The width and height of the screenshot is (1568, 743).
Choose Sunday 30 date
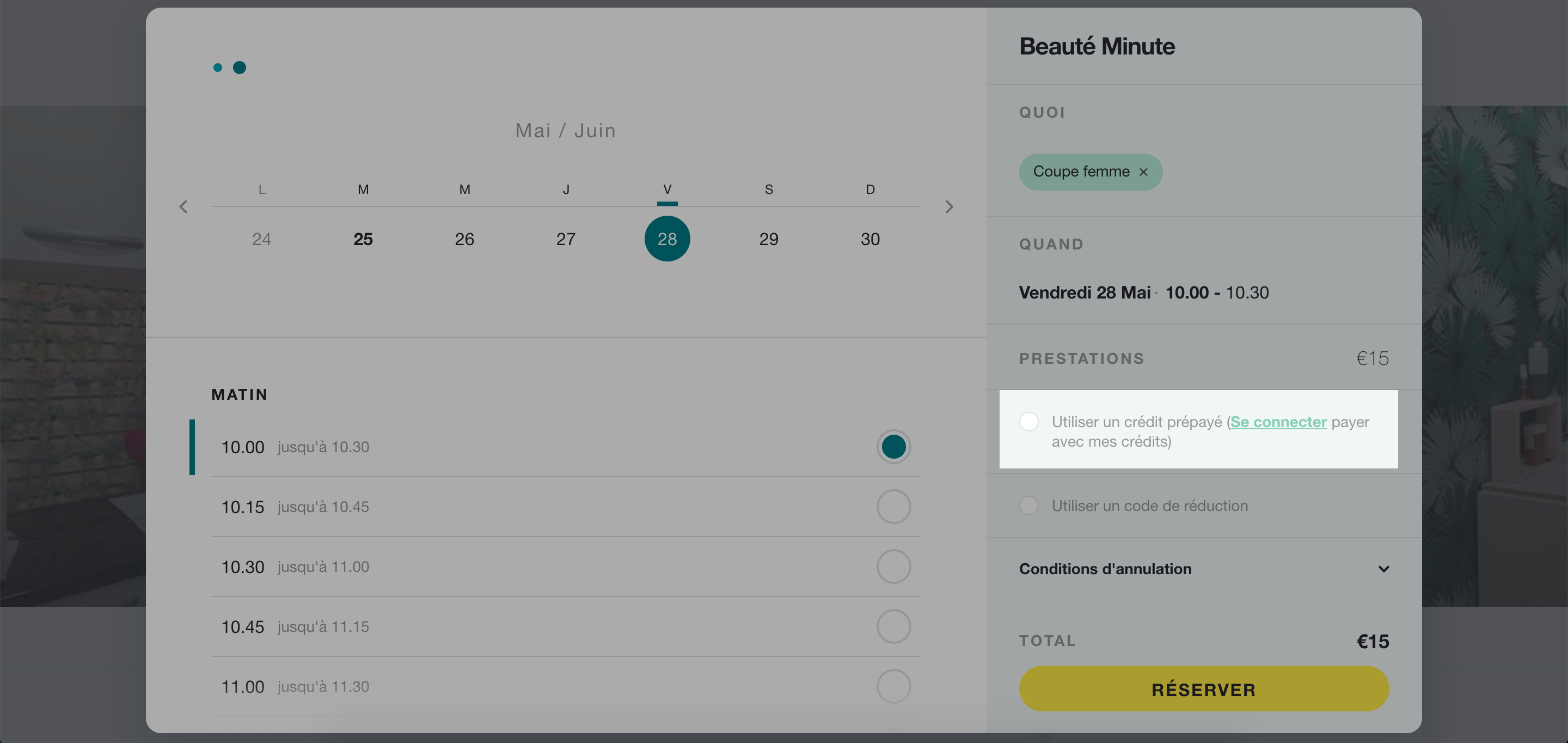click(x=870, y=239)
